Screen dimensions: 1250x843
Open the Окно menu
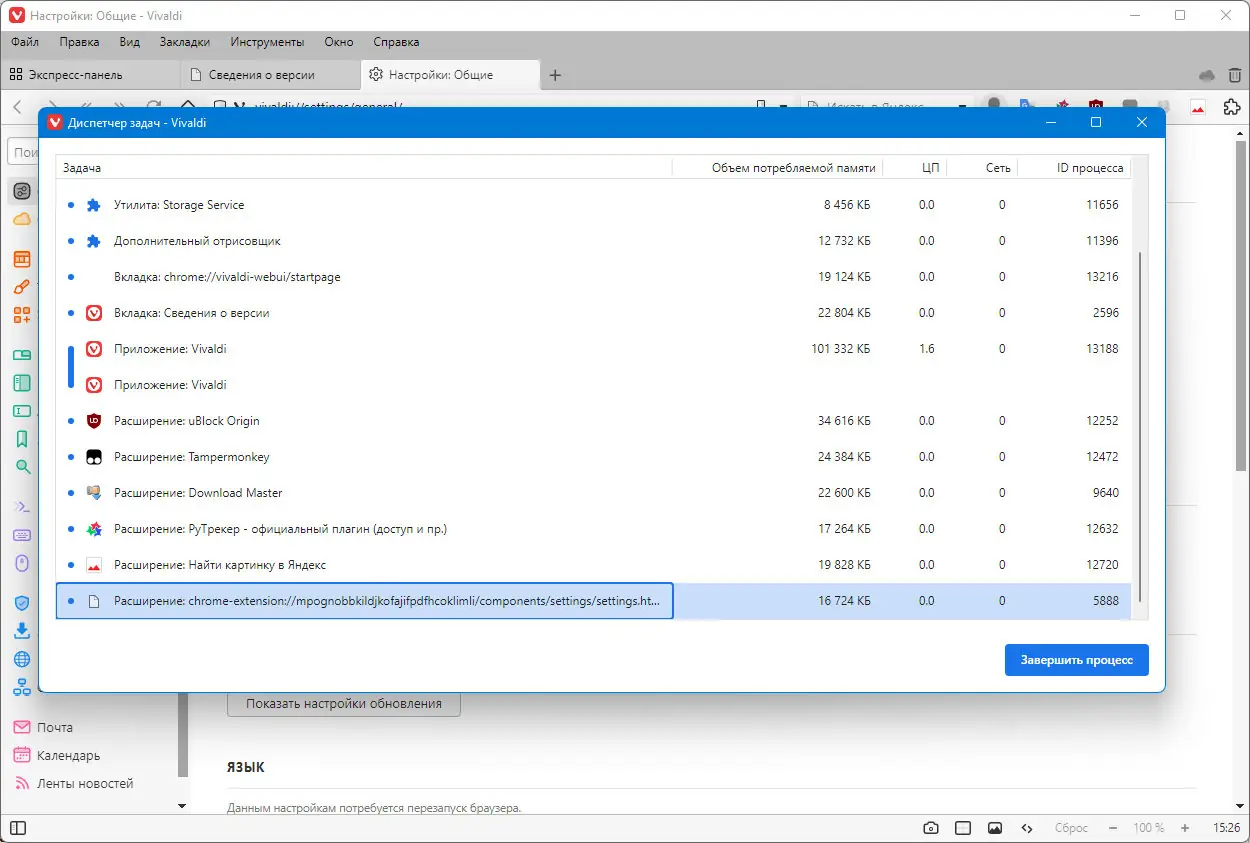click(x=339, y=42)
